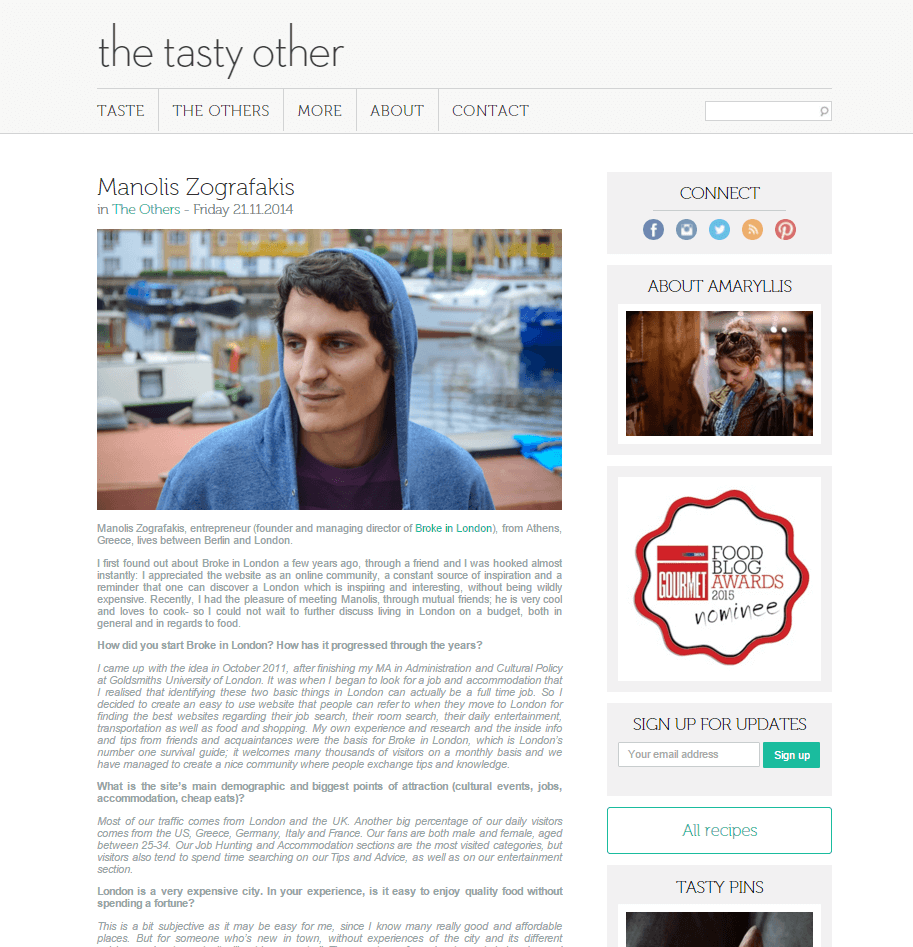
Task: Click the site logo 'the tasty other'
Action: click(x=221, y=52)
